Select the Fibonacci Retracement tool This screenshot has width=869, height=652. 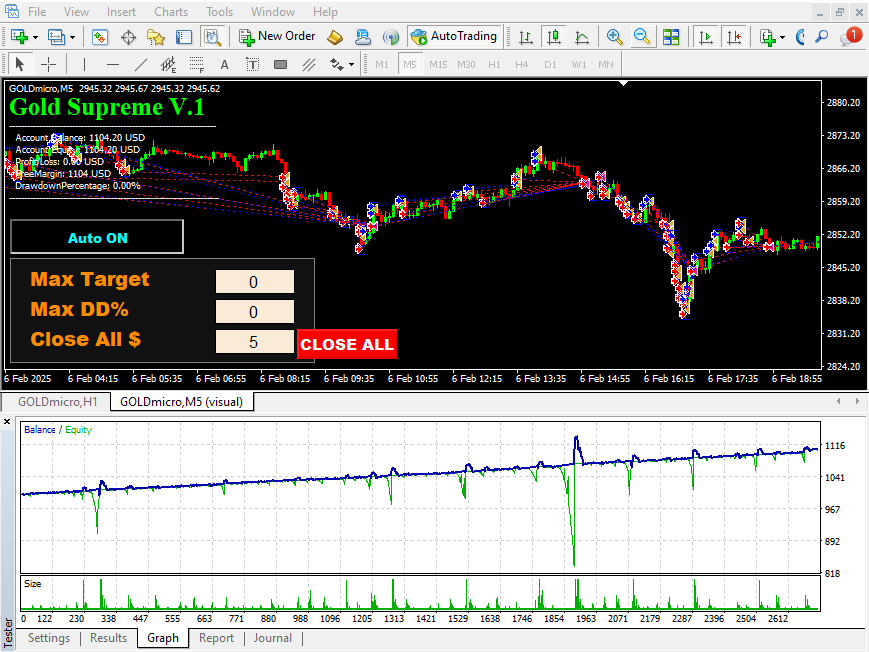click(197, 64)
